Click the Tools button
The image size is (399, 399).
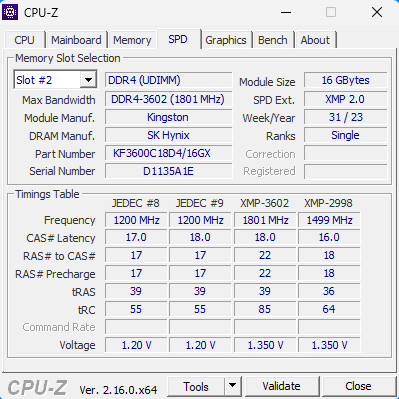196,386
